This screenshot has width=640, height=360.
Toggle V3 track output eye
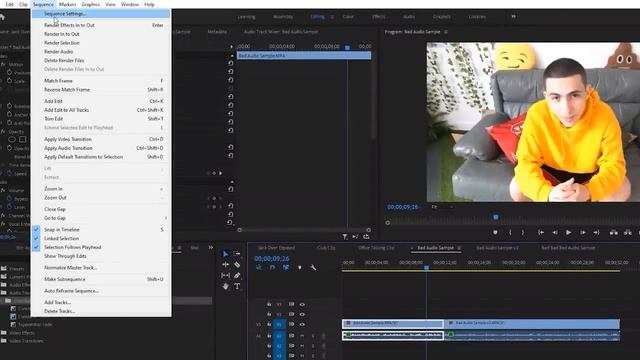(302, 304)
